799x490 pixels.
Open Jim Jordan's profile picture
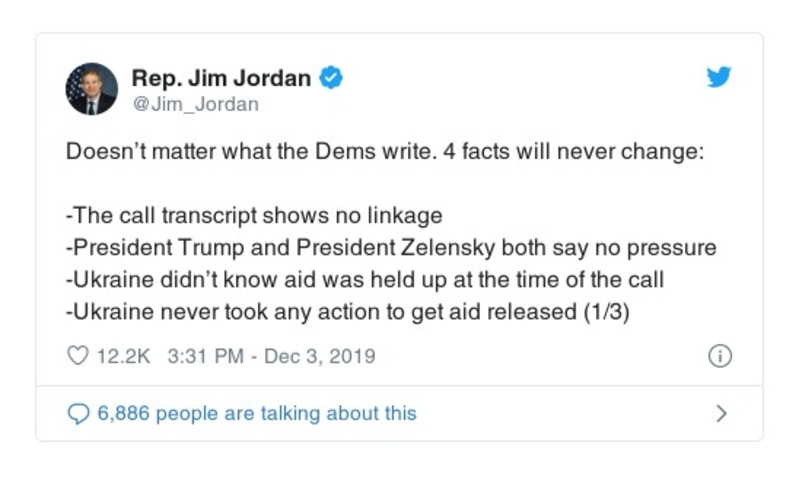[x=91, y=89]
